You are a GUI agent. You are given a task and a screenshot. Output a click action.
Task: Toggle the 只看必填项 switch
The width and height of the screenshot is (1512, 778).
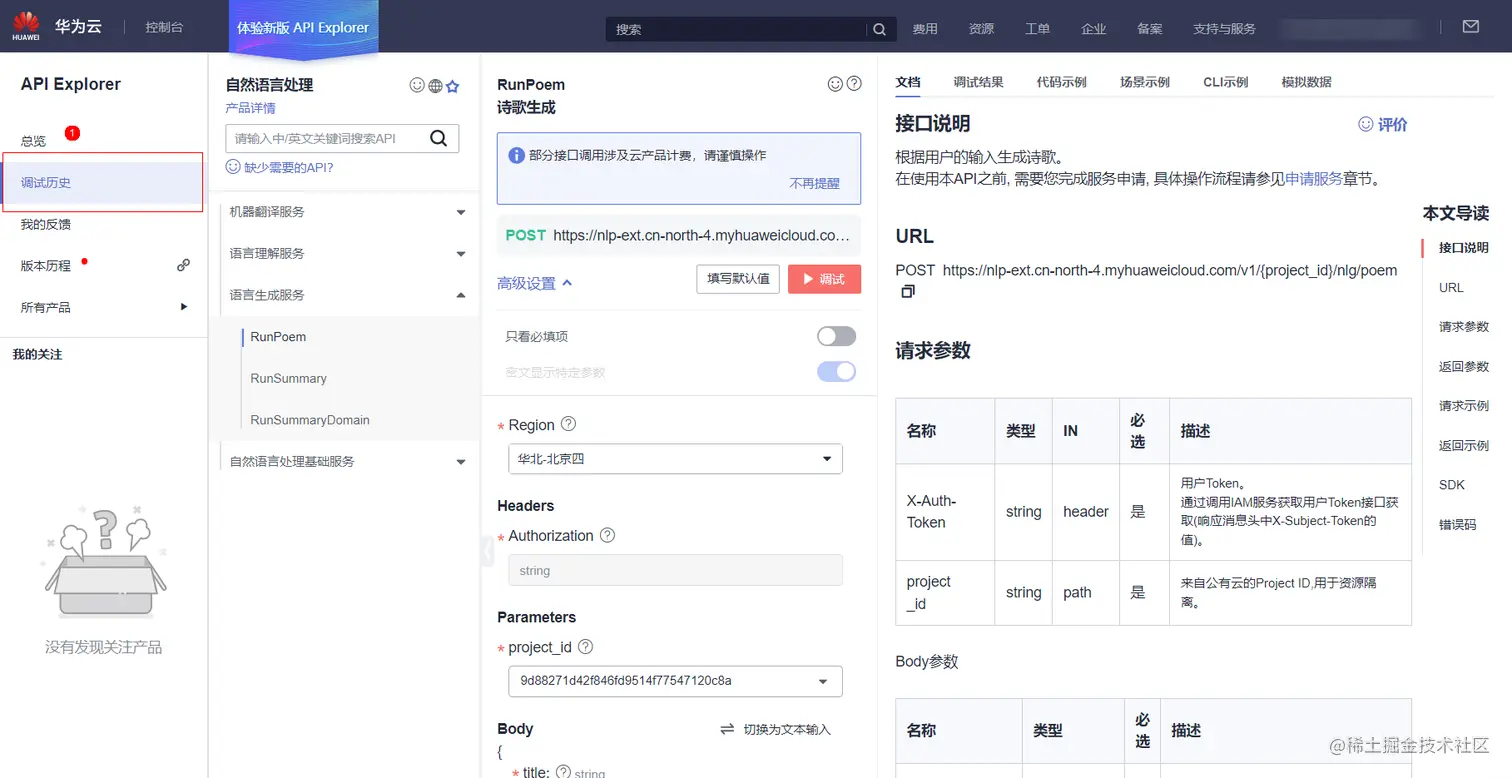837,336
